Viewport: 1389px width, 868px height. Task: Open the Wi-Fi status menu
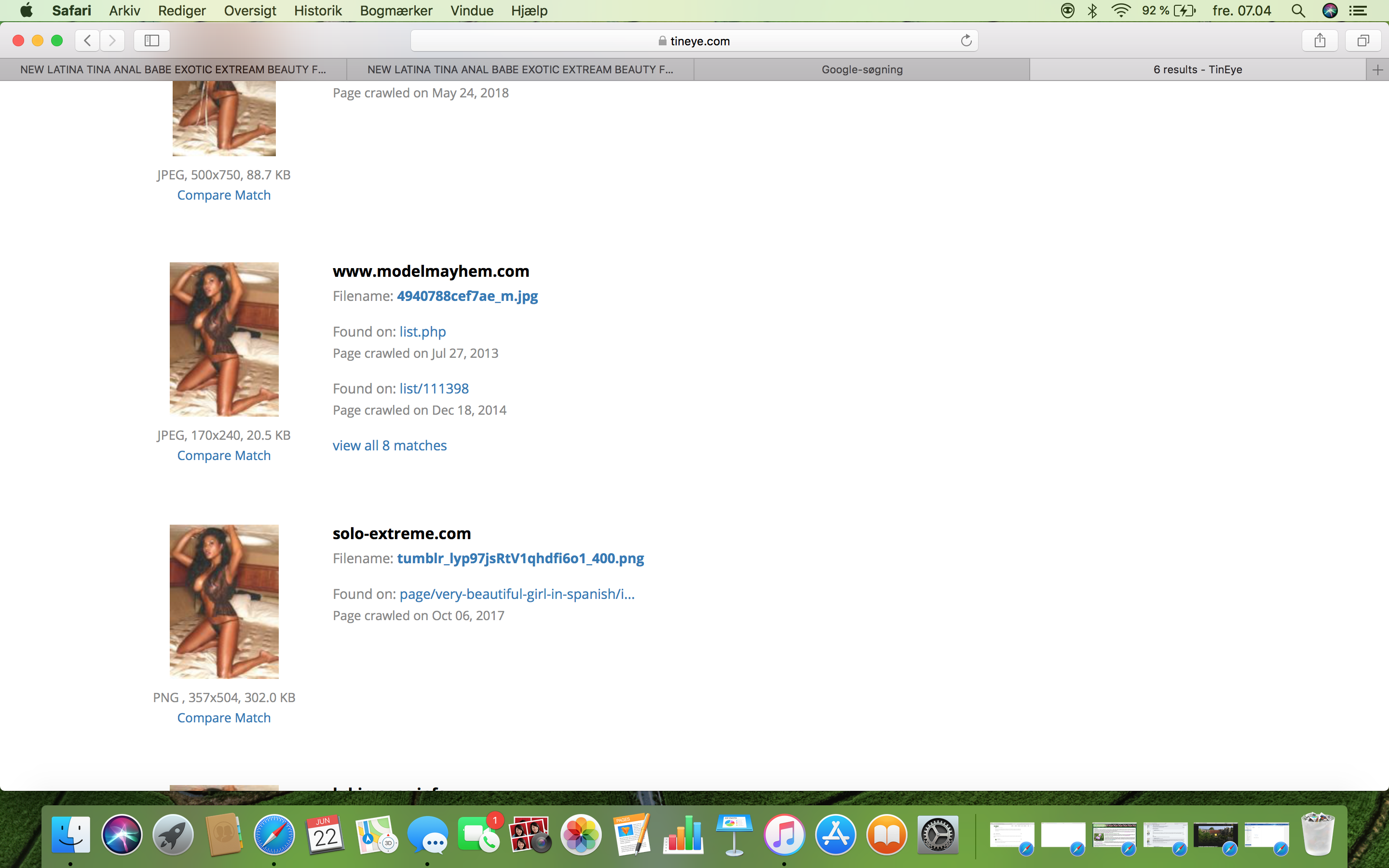point(1121,10)
